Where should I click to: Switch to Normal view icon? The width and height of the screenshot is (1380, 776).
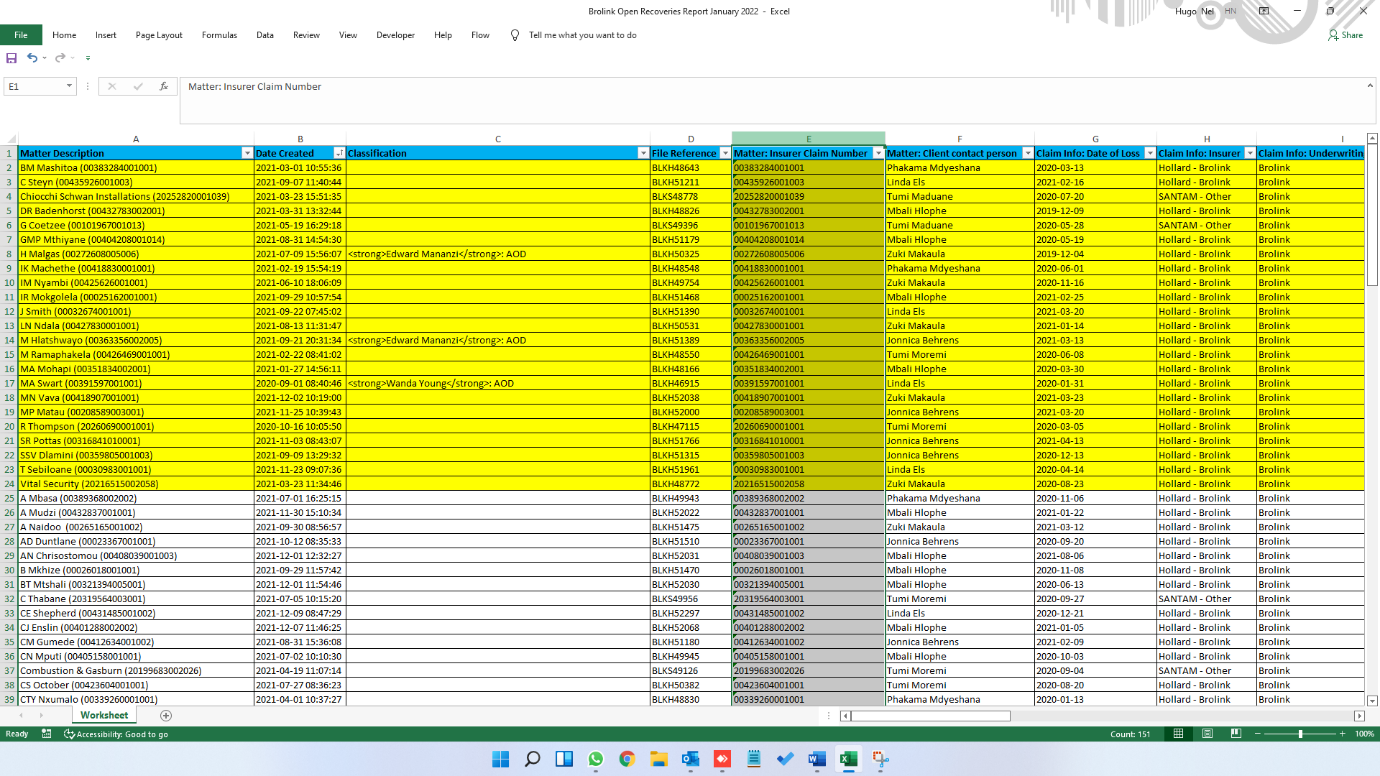[x=1178, y=734]
